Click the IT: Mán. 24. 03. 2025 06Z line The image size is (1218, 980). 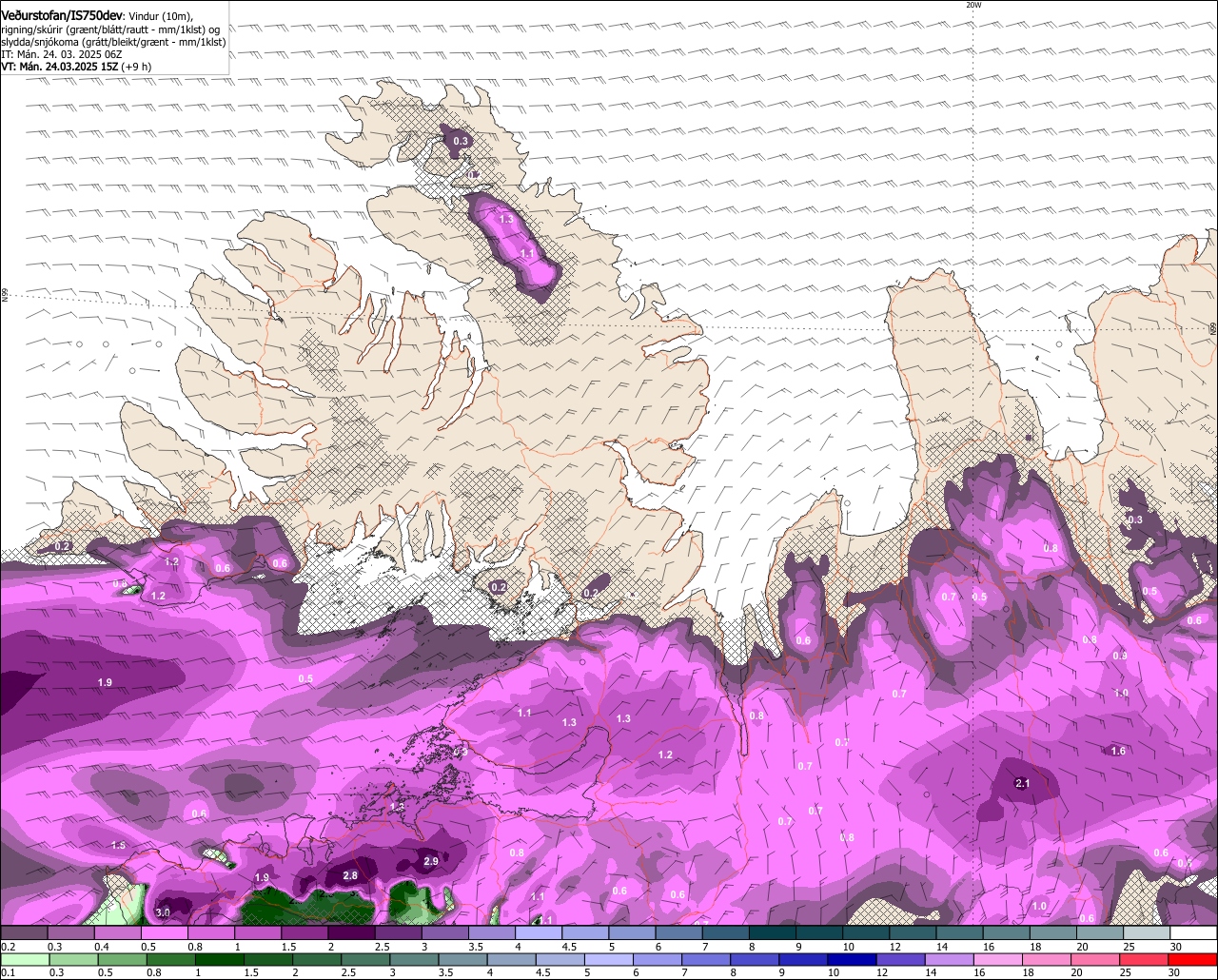pos(63,54)
